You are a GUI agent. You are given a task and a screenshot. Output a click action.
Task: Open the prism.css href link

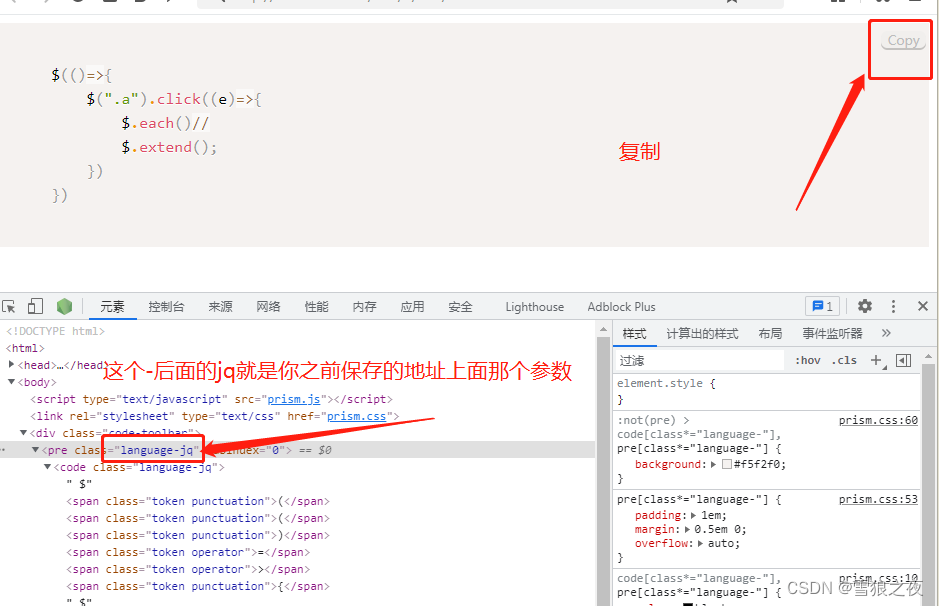click(x=356, y=416)
